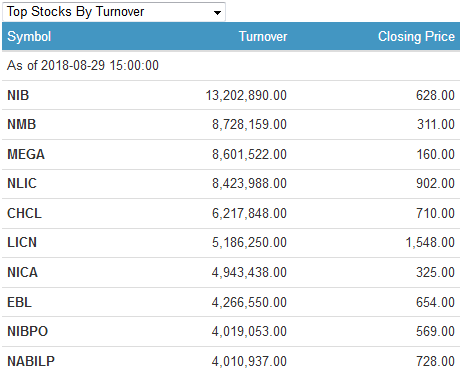The image size is (464, 375).
Task: Click LICN closing price 1,548.00
Action: click(x=430, y=242)
